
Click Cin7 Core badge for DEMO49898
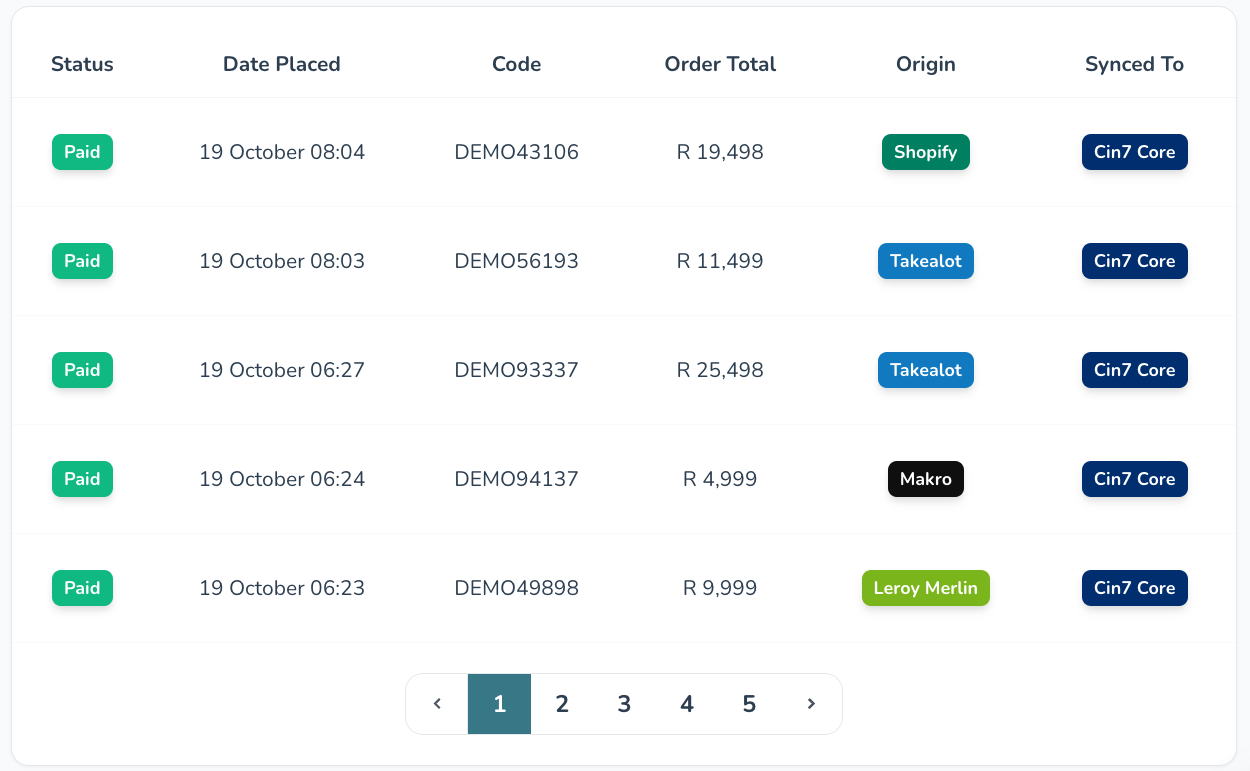tap(1134, 588)
